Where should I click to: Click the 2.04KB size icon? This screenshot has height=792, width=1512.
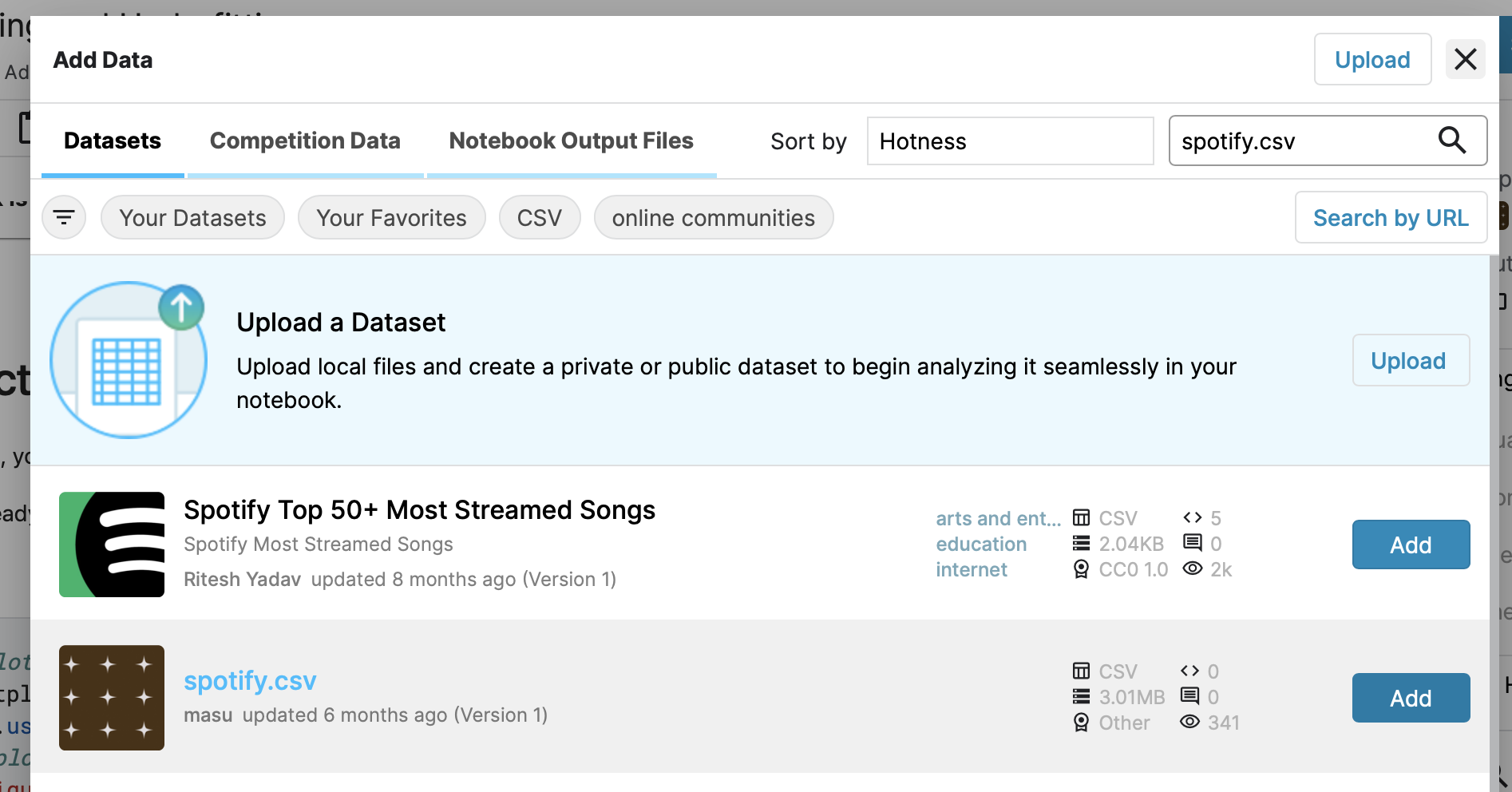tap(1081, 543)
